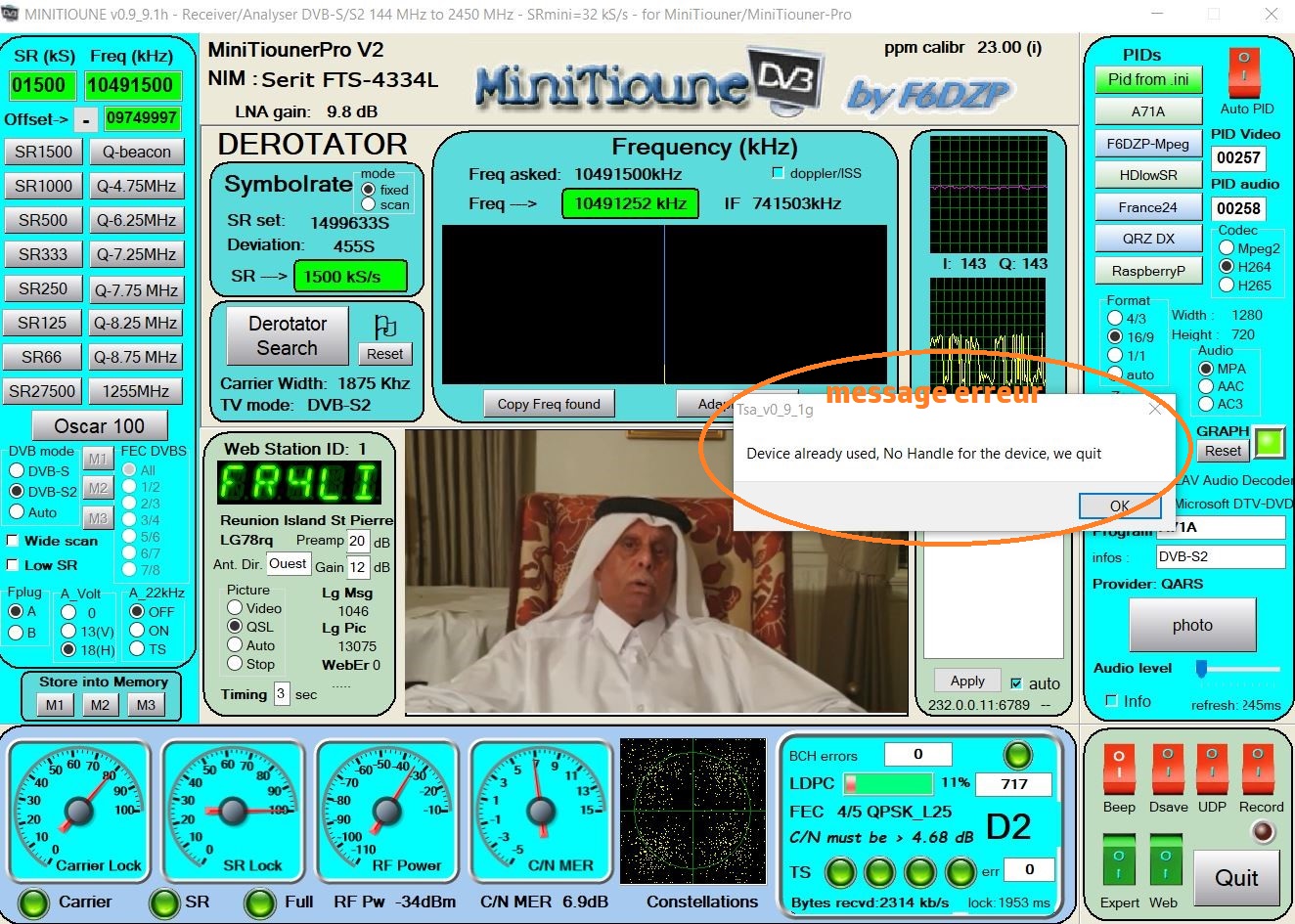Select the H265 codec radio button
Viewport: 1295px width, 924px height.
1227,286
